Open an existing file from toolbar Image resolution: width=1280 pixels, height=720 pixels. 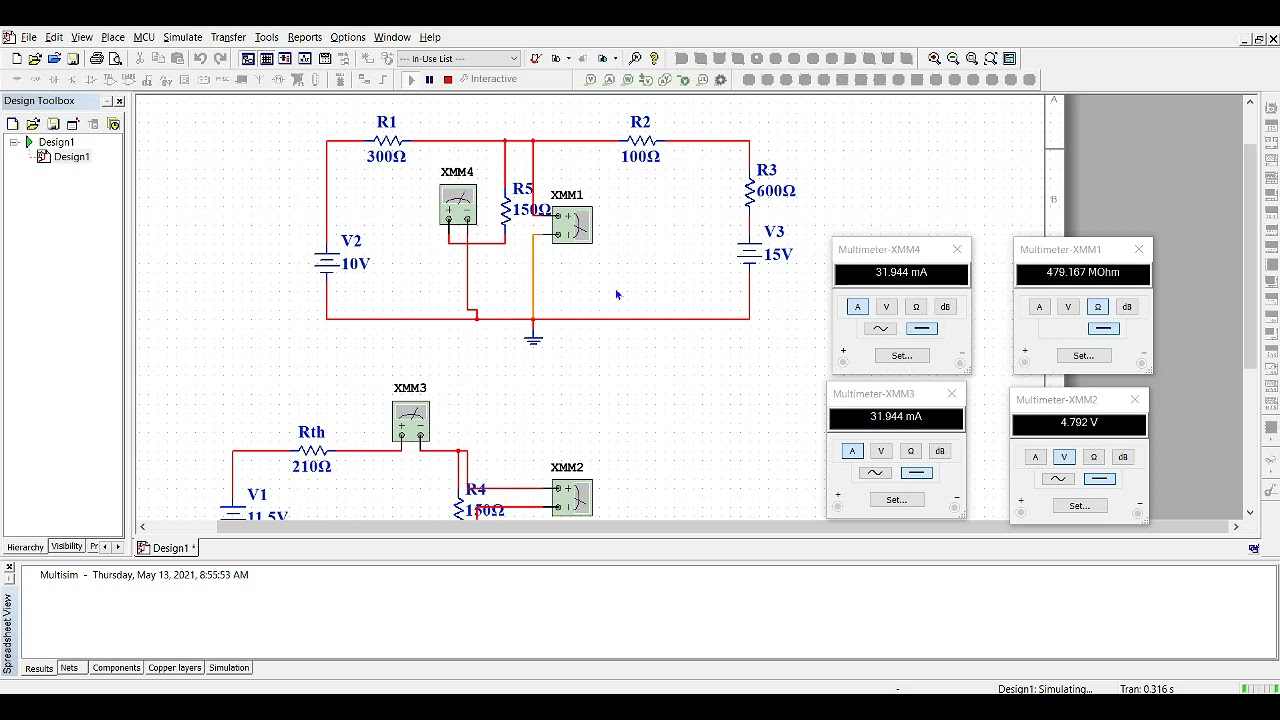pyautogui.click(x=35, y=59)
